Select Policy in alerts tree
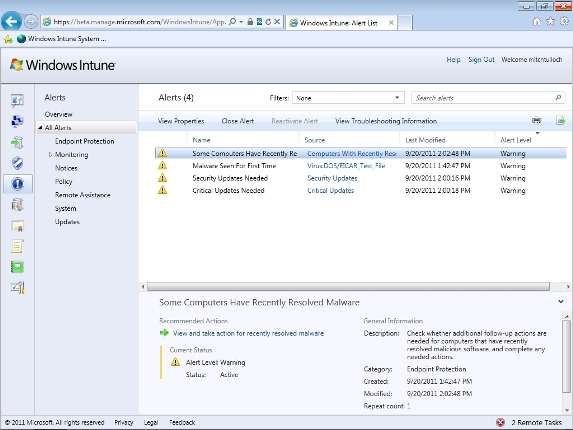Image resolution: width=573 pixels, height=430 pixels. click(64, 182)
